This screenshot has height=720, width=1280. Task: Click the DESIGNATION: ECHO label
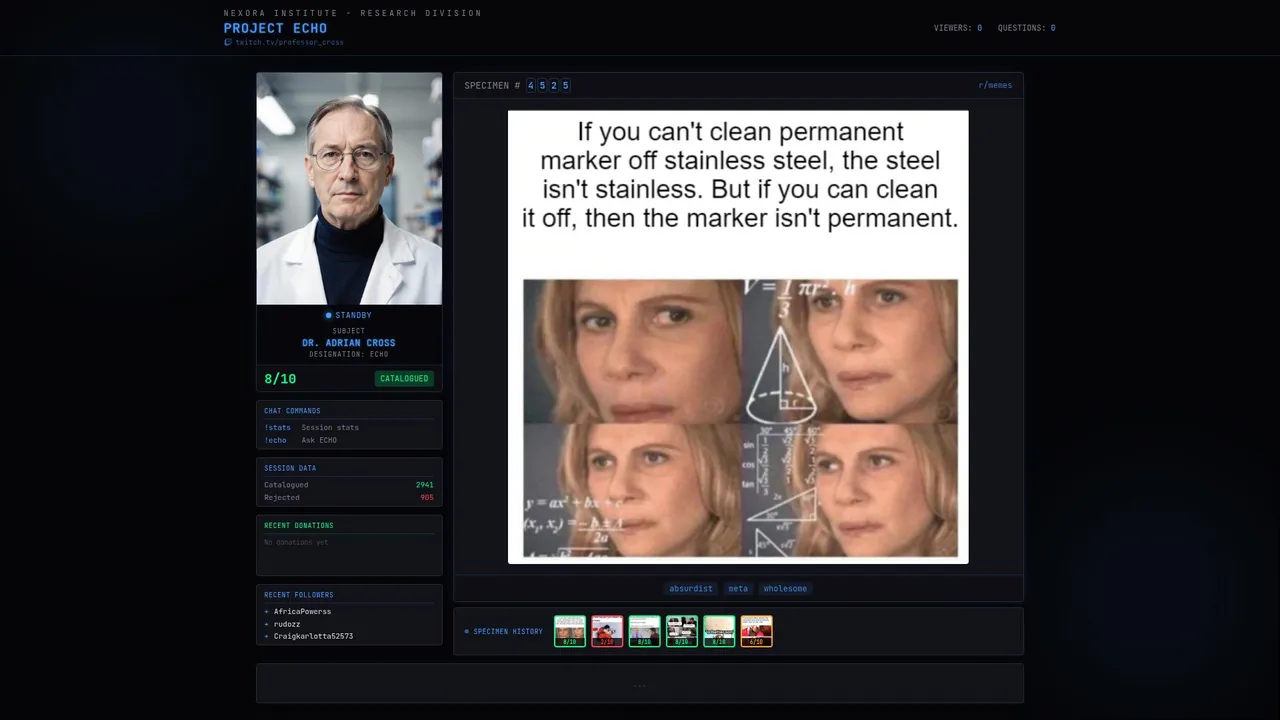[x=349, y=355]
